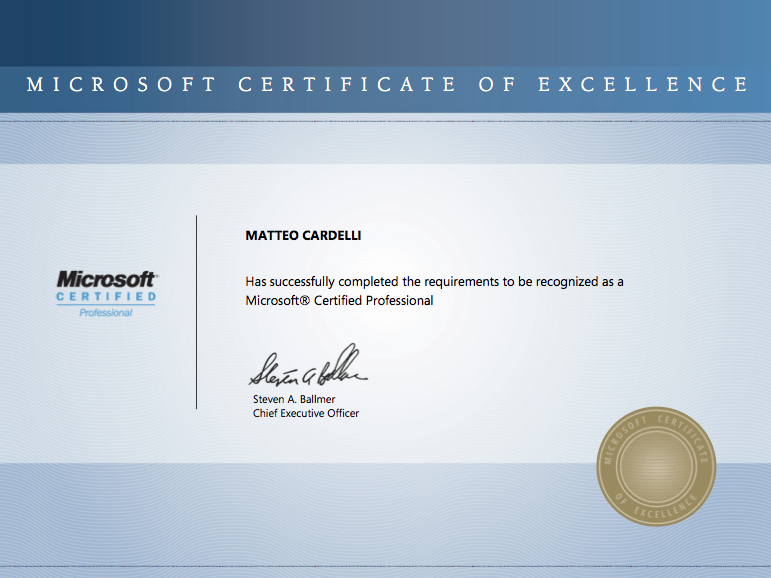Click the word OF in the header title
Viewport: 771px width, 578px height.
(497, 85)
